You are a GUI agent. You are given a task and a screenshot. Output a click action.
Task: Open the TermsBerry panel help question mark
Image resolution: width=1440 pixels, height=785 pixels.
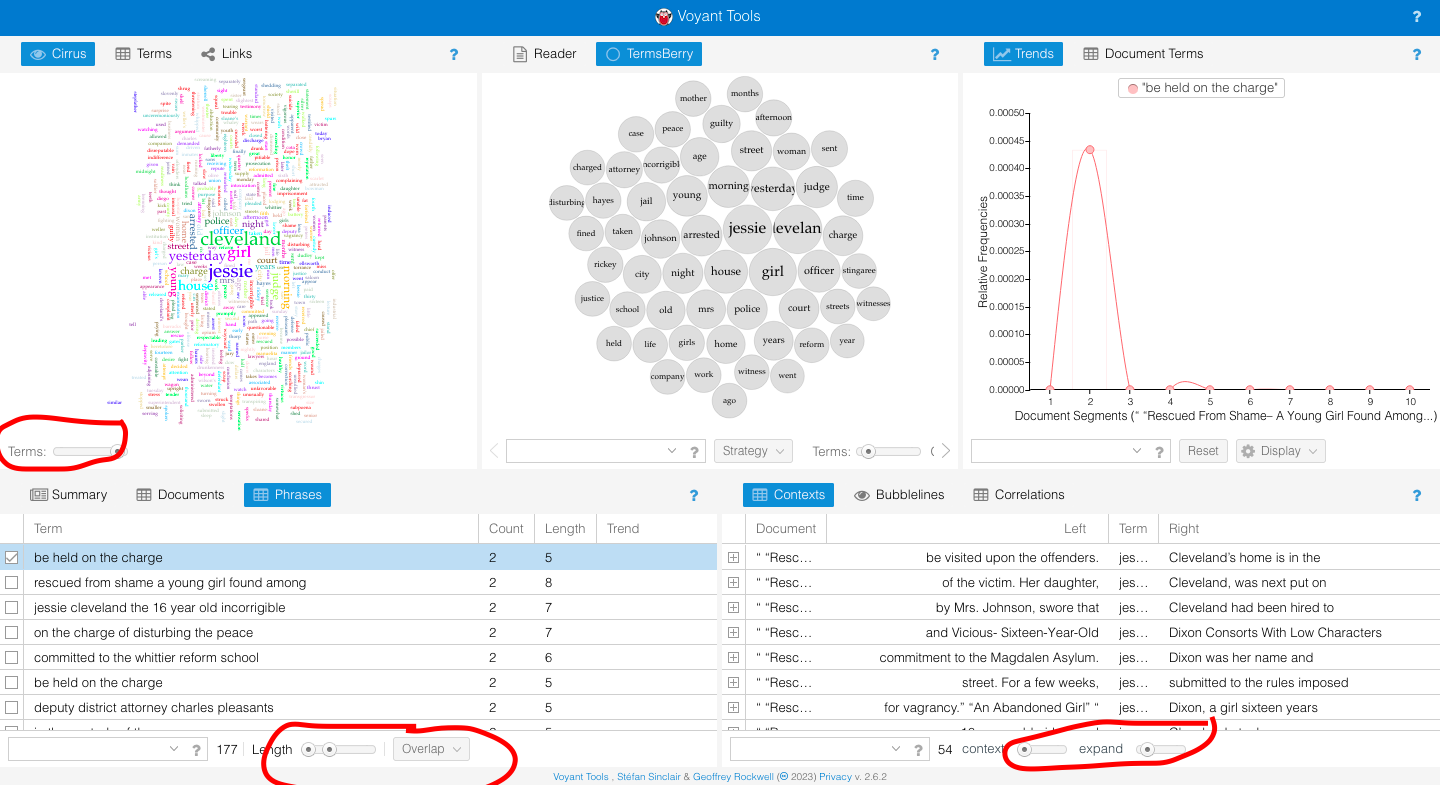935,55
